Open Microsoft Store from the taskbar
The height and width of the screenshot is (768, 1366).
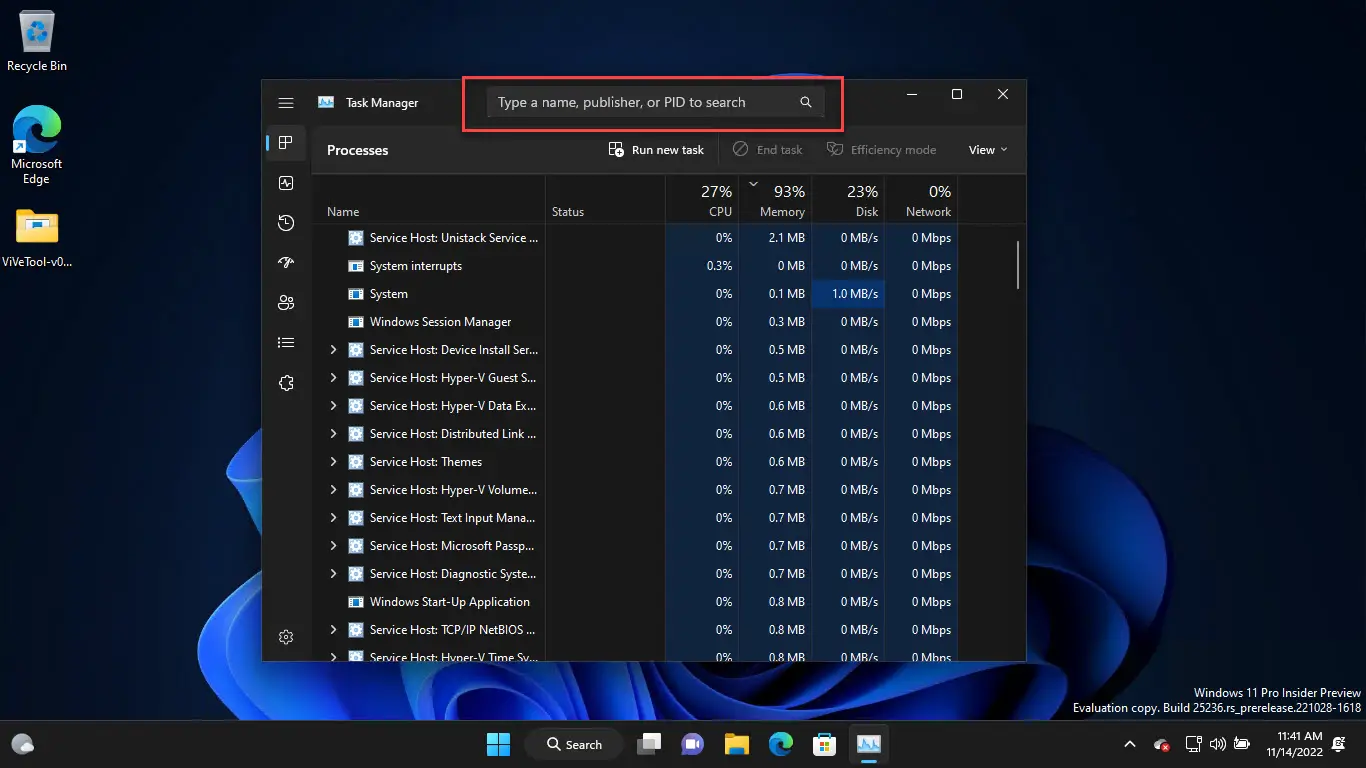(x=824, y=744)
